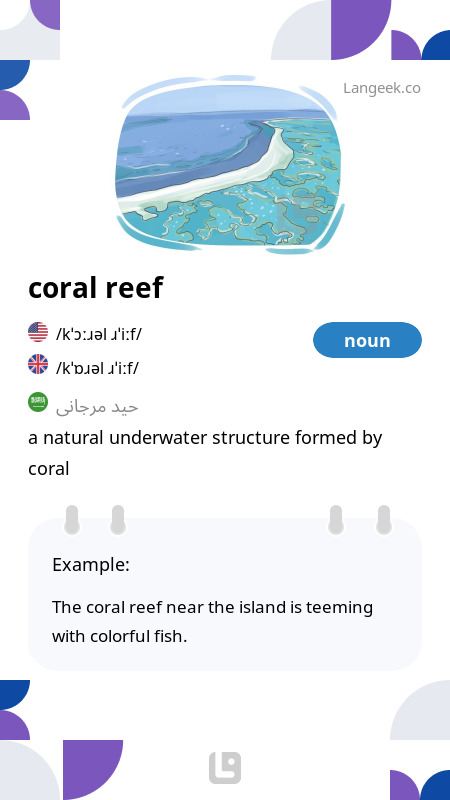Click the Saudi Arabia flag translation icon
The width and height of the screenshot is (450, 800).
38,402
